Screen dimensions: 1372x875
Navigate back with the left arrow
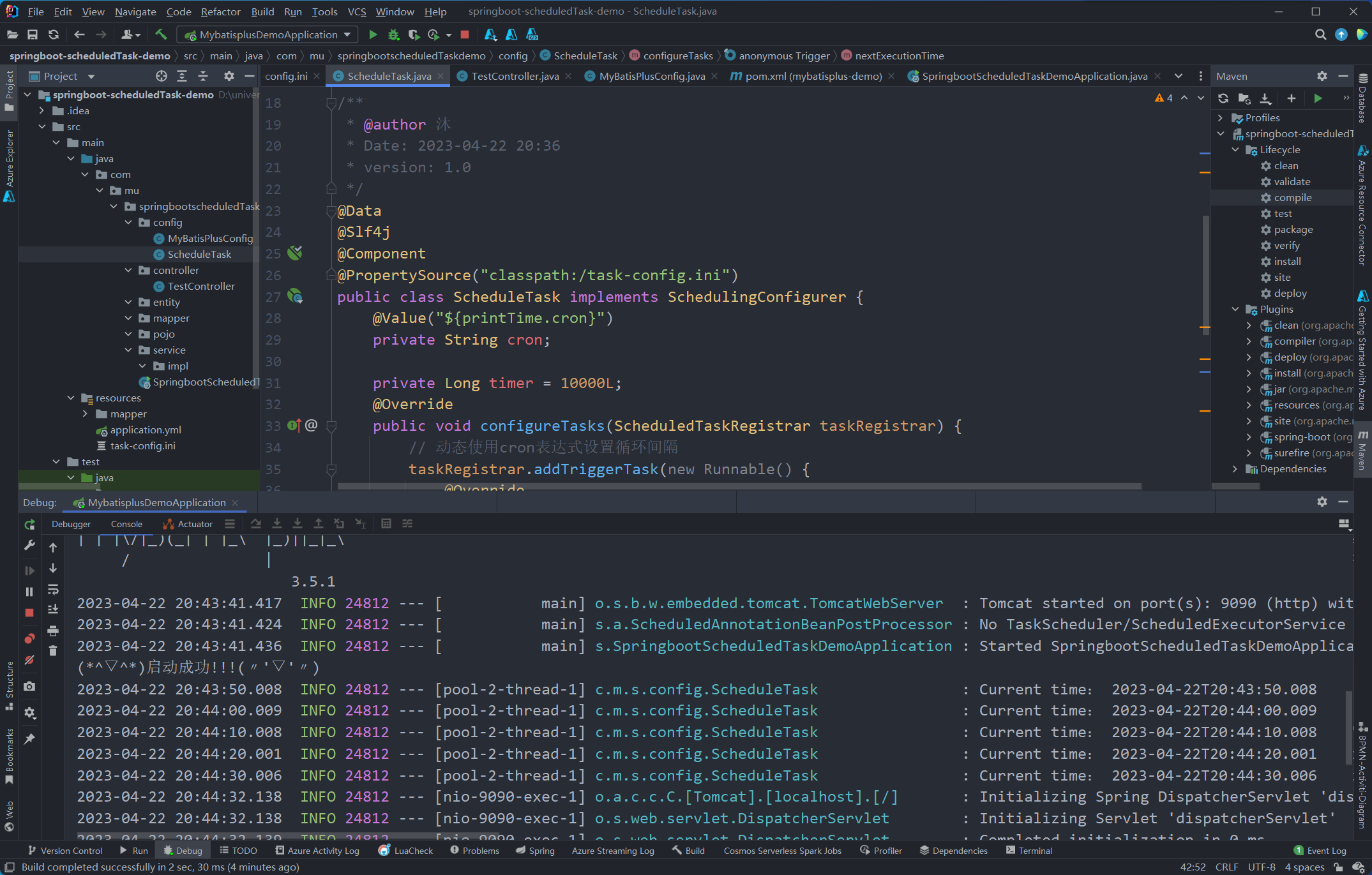tap(79, 34)
